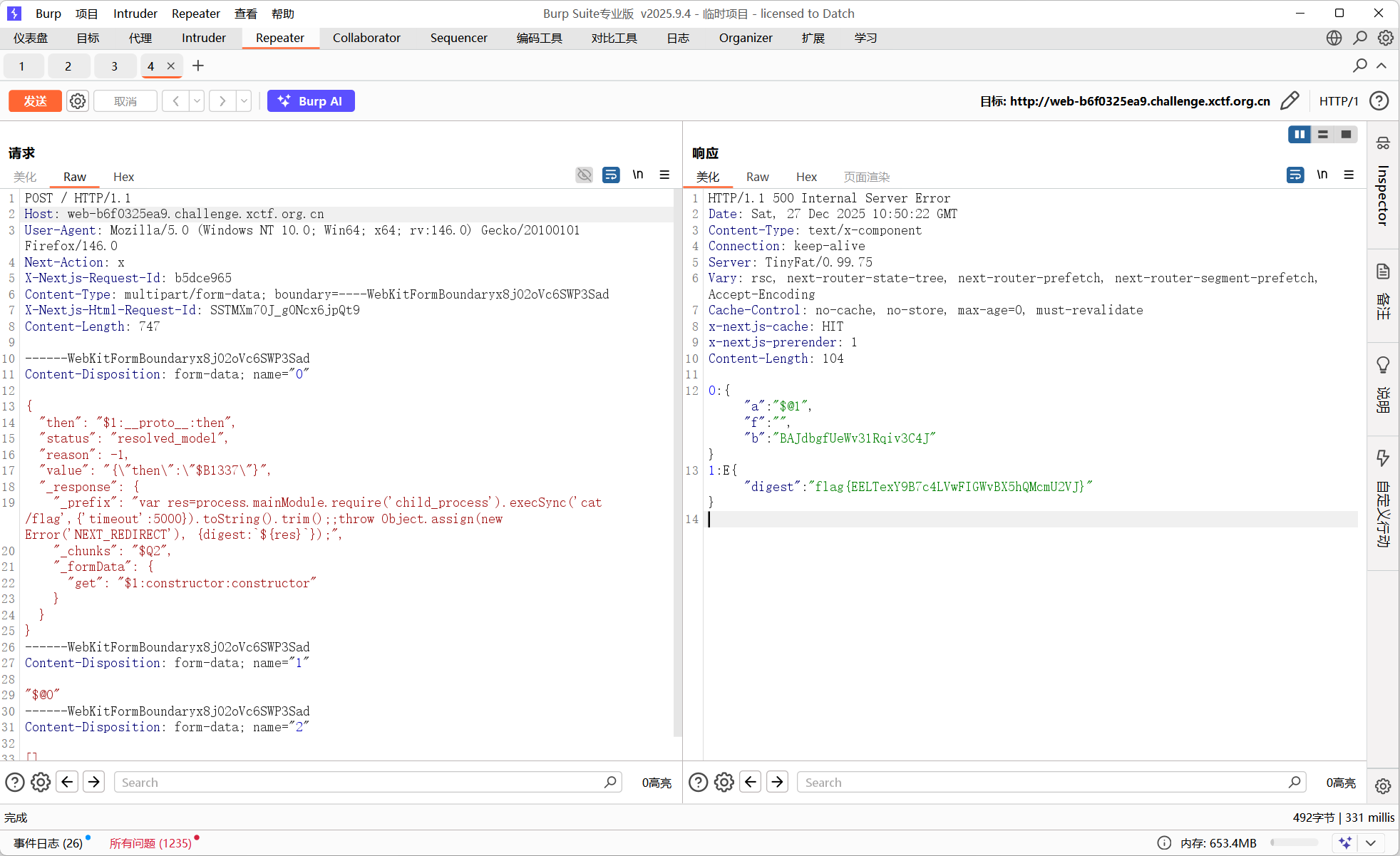Toggle non-printable \n characters in request

[x=638, y=175]
